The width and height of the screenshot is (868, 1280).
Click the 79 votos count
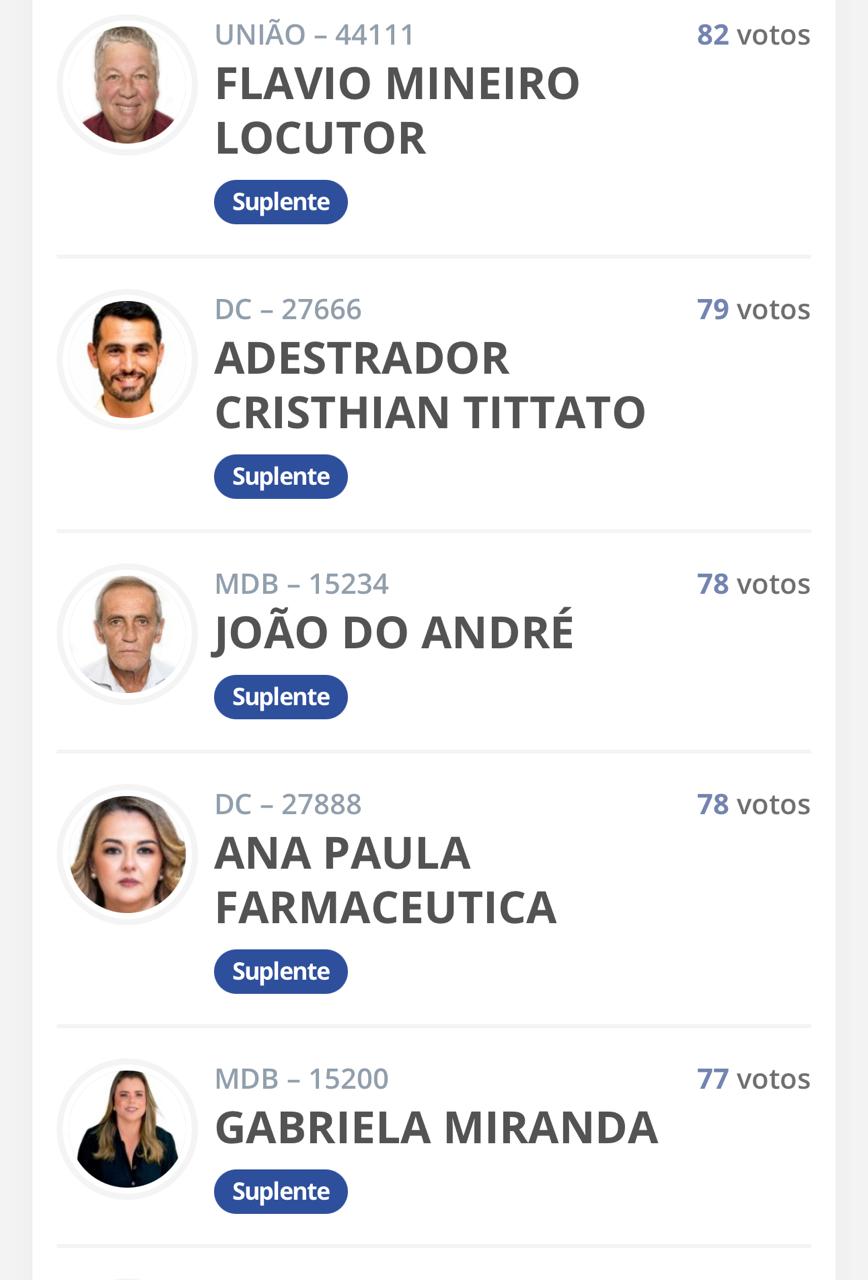pos(754,309)
